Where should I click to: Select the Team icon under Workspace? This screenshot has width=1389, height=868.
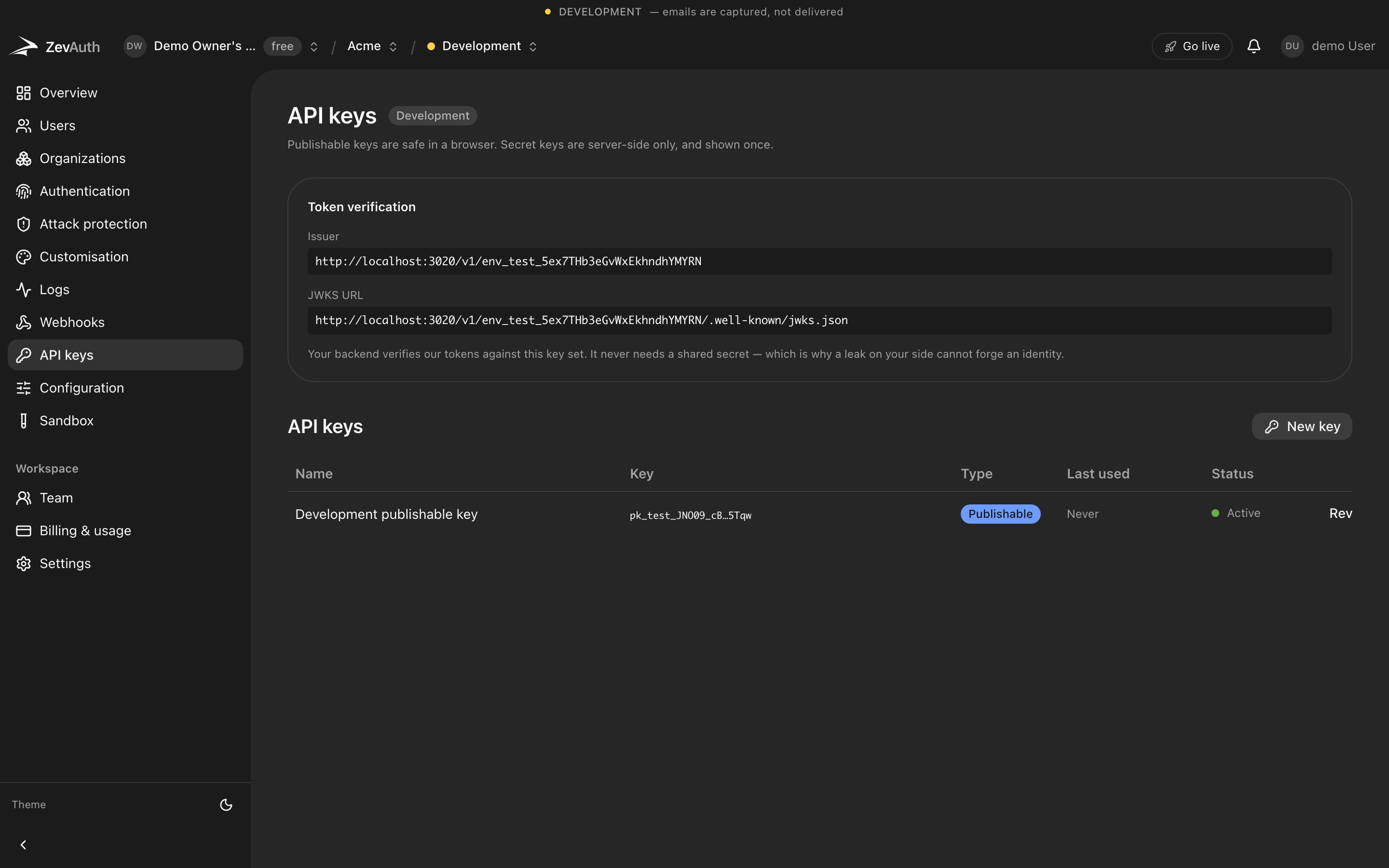tap(24, 498)
